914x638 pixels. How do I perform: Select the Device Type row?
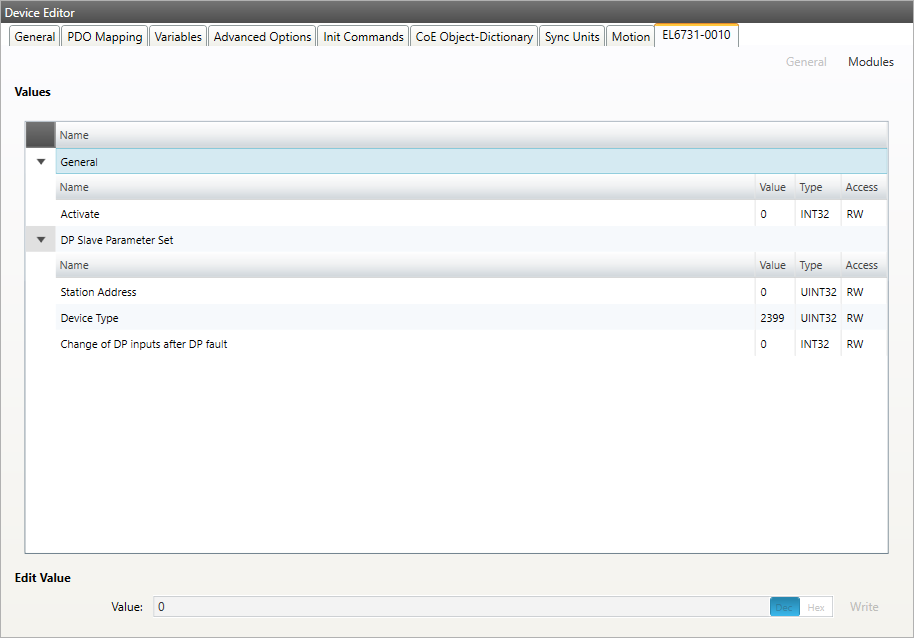coord(400,318)
